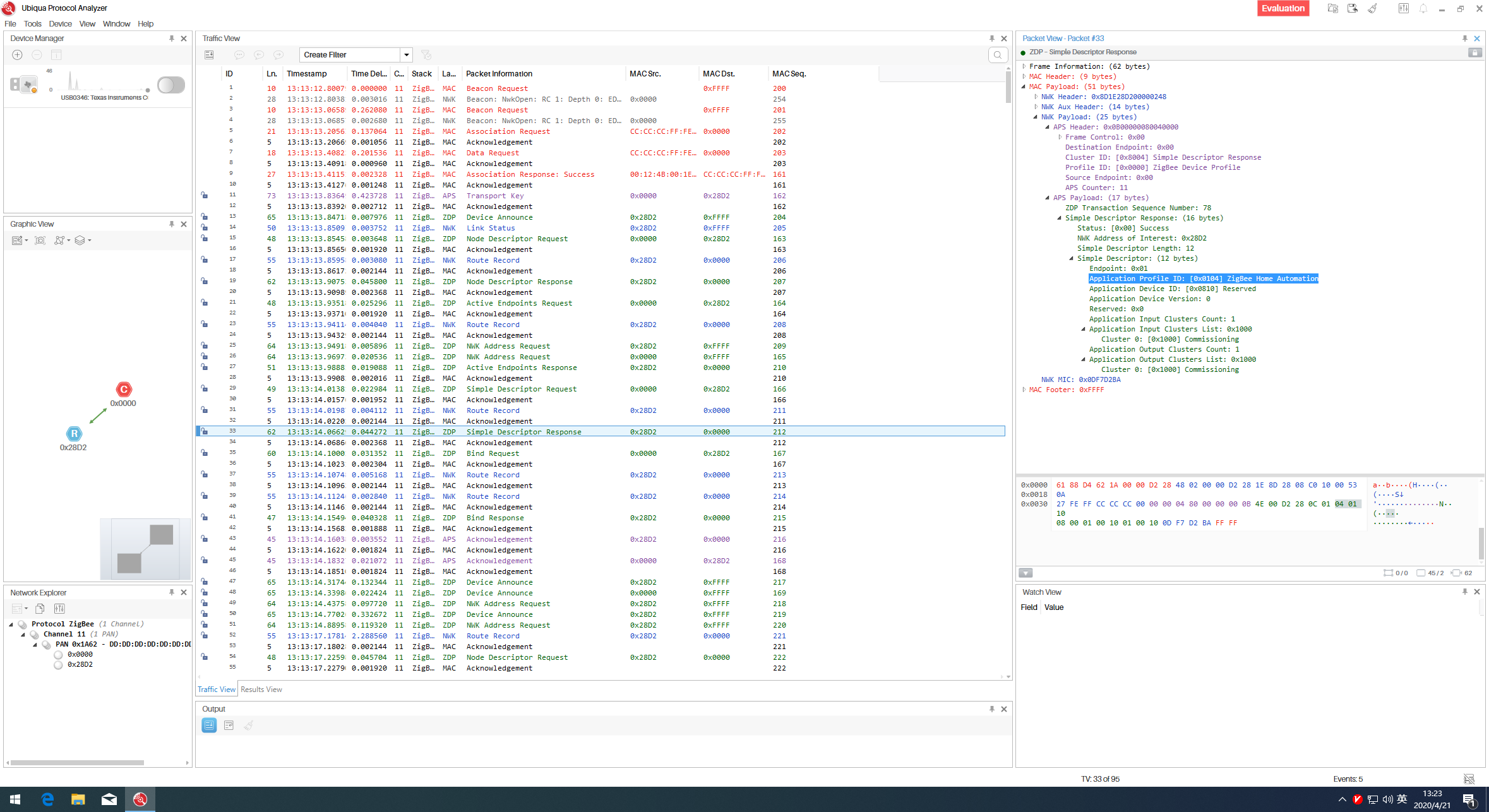Toggle auto-scroll in Traffic View toolbar
This screenshot has height=812, width=1489.
click(209, 55)
